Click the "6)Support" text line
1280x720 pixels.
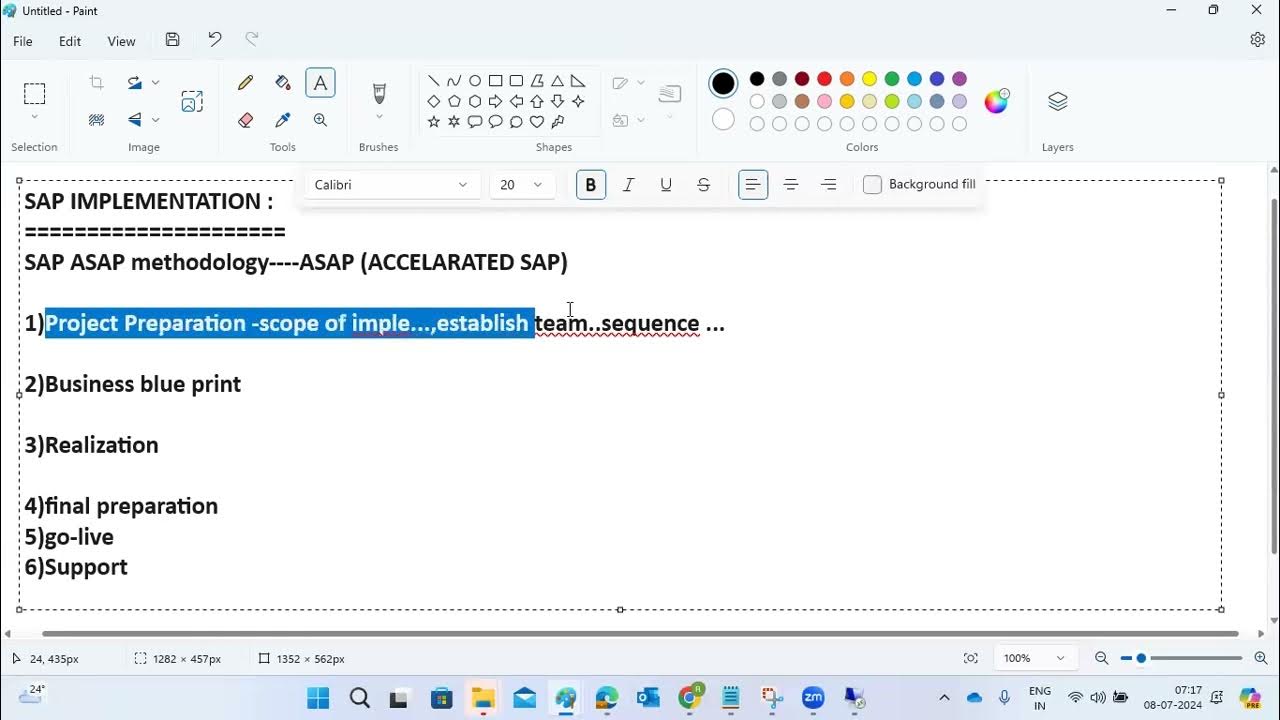click(76, 567)
